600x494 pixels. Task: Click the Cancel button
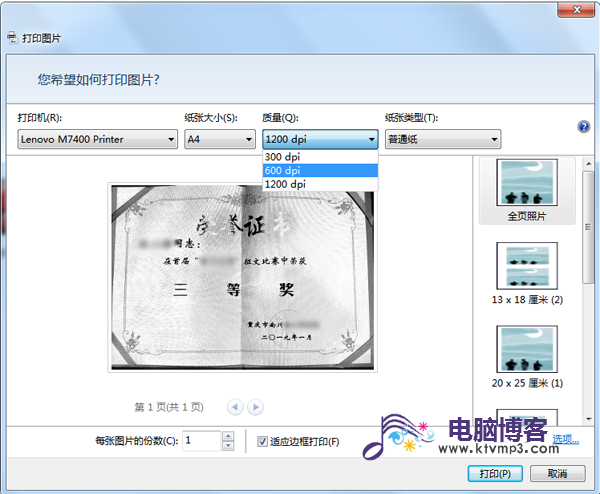[558, 474]
